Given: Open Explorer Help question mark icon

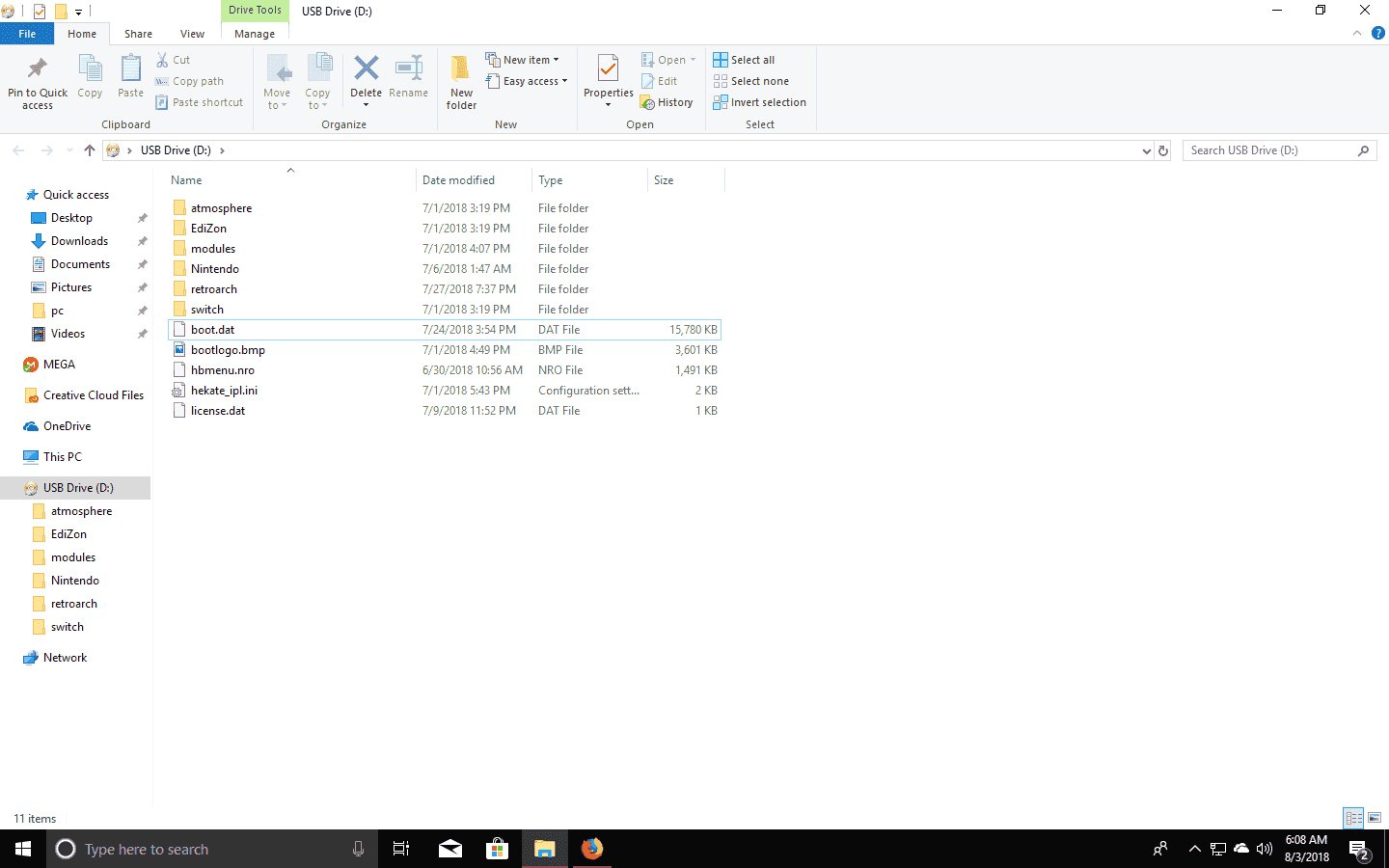Looking at the screenshot, I should (1378, 33).
